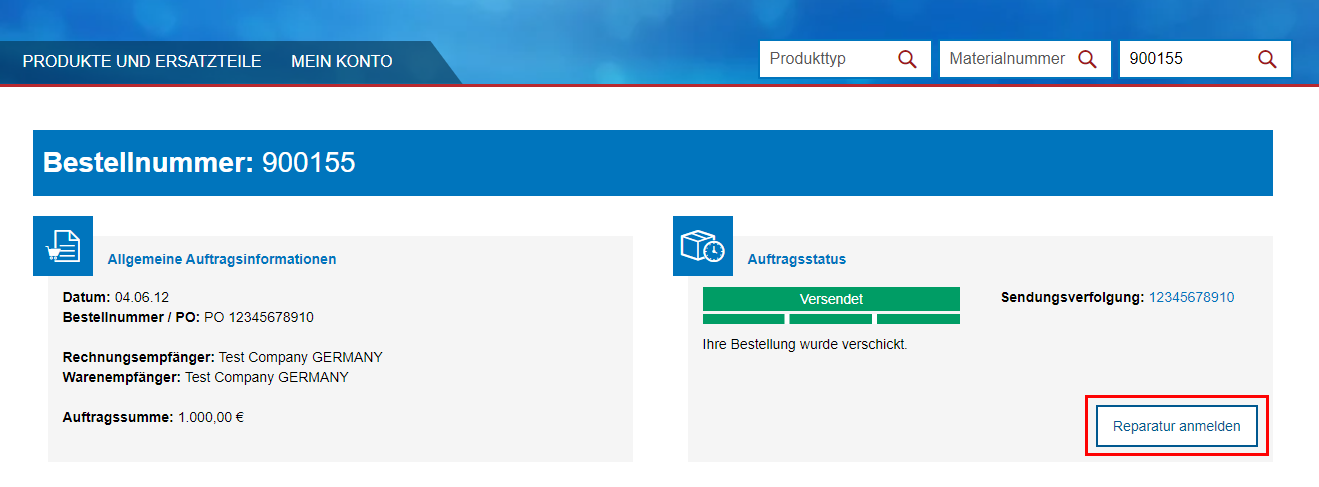Screen dimensions: 1319x487
Task: Click the Reparatur anmelden button
Action: pyautogui.click(x=1177, y=426)
